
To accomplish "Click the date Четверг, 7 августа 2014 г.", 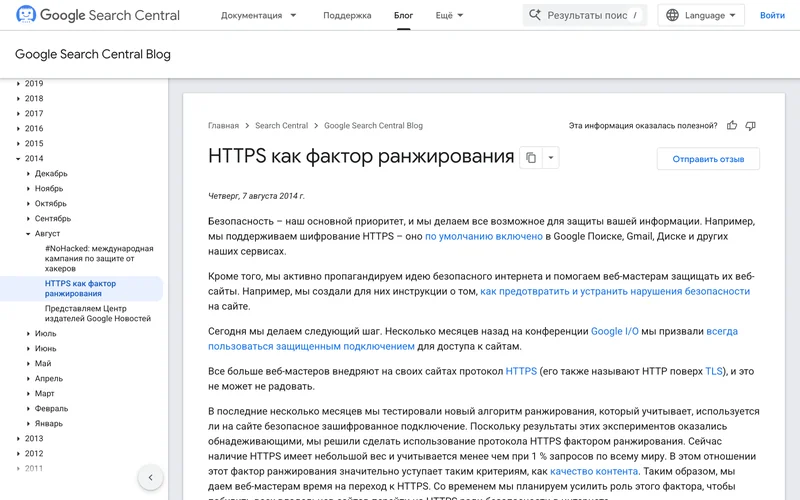I will pos(256,196).
